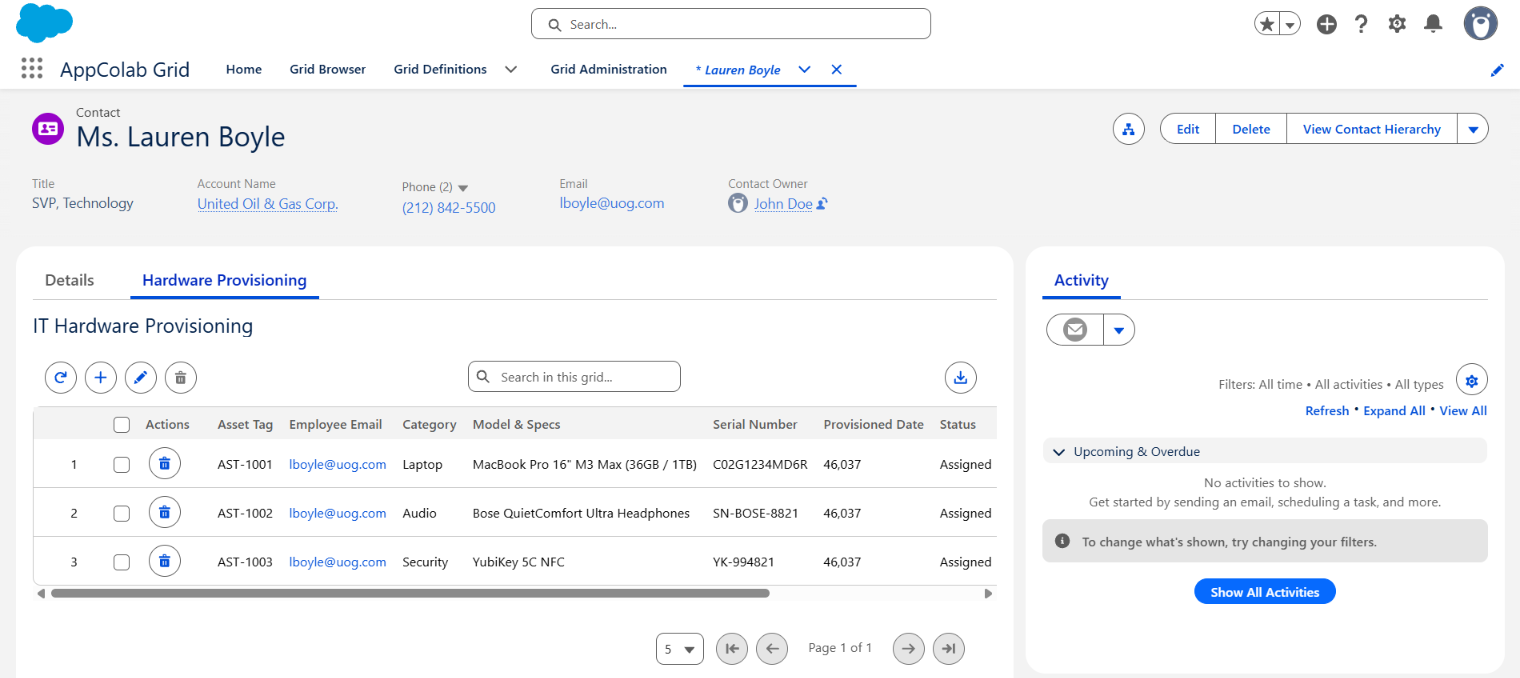Check the box for row AST-1001

[x=122, y=464]
